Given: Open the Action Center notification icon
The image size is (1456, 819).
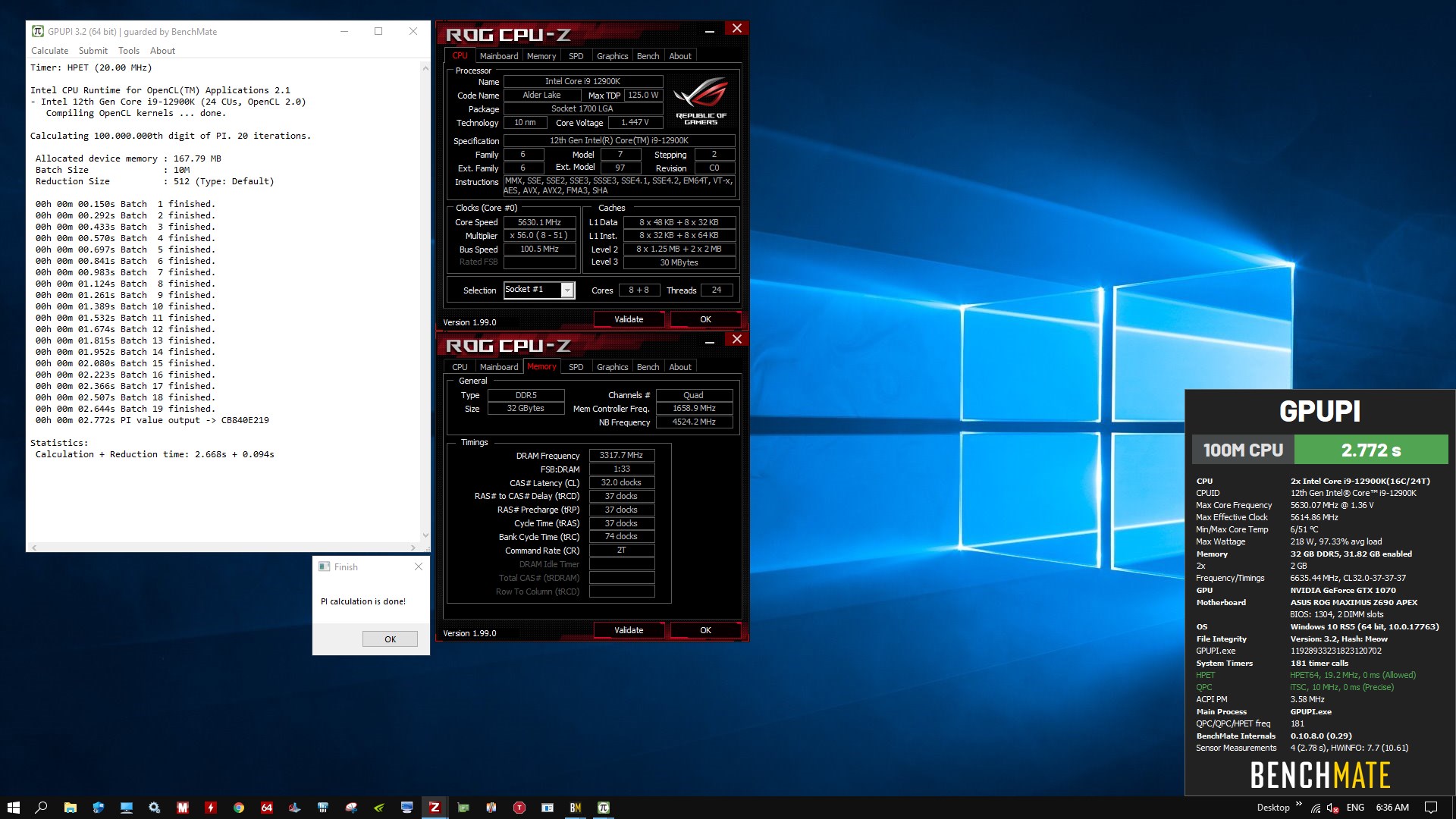Looking at the screenshot, I should click(1430, 808).
